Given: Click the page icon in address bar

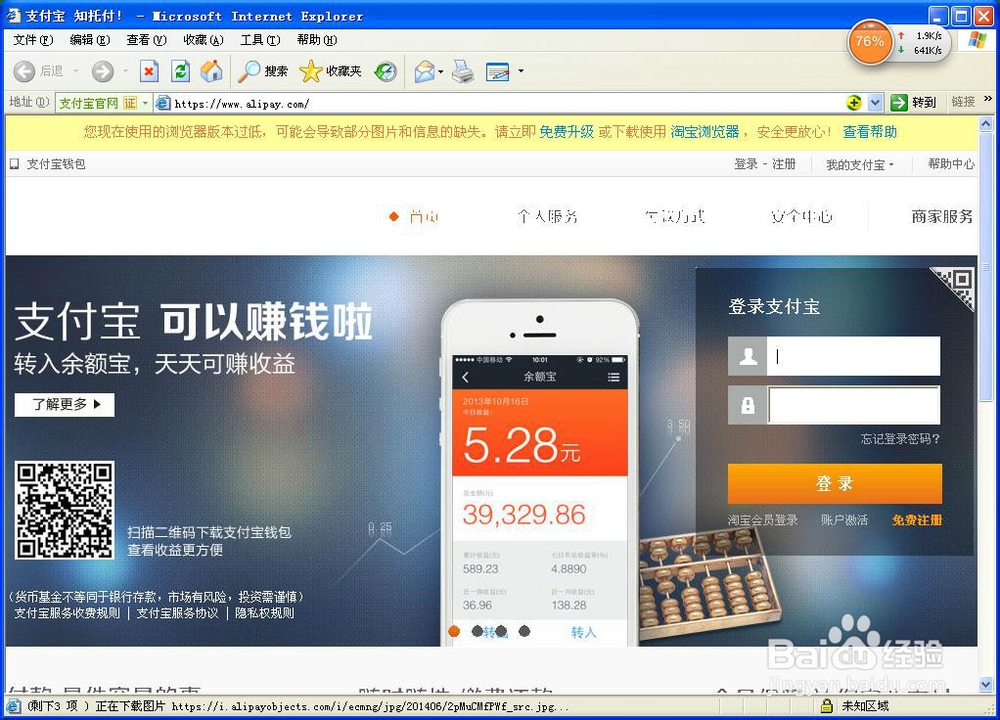Looking at the screenshot, I should [x=163, y=103].
